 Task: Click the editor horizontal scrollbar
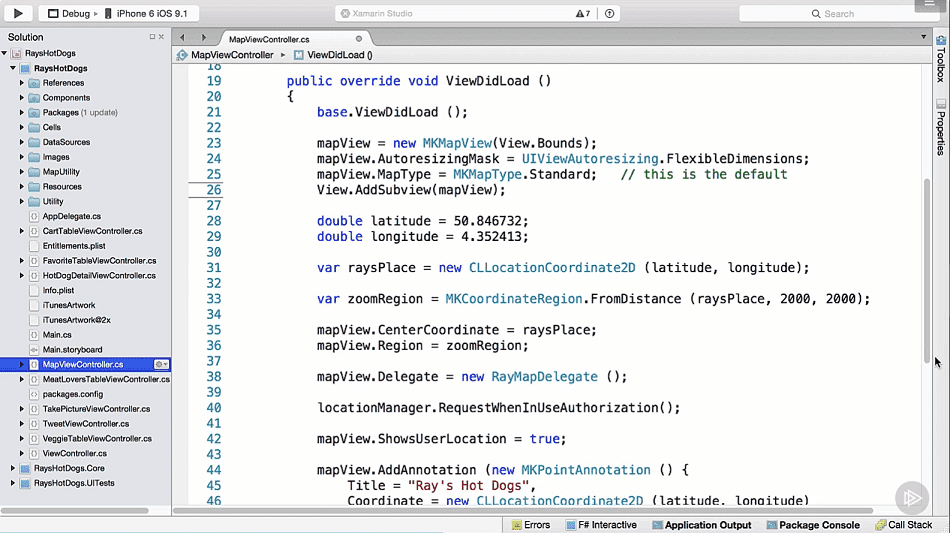[x=523, y=511]
